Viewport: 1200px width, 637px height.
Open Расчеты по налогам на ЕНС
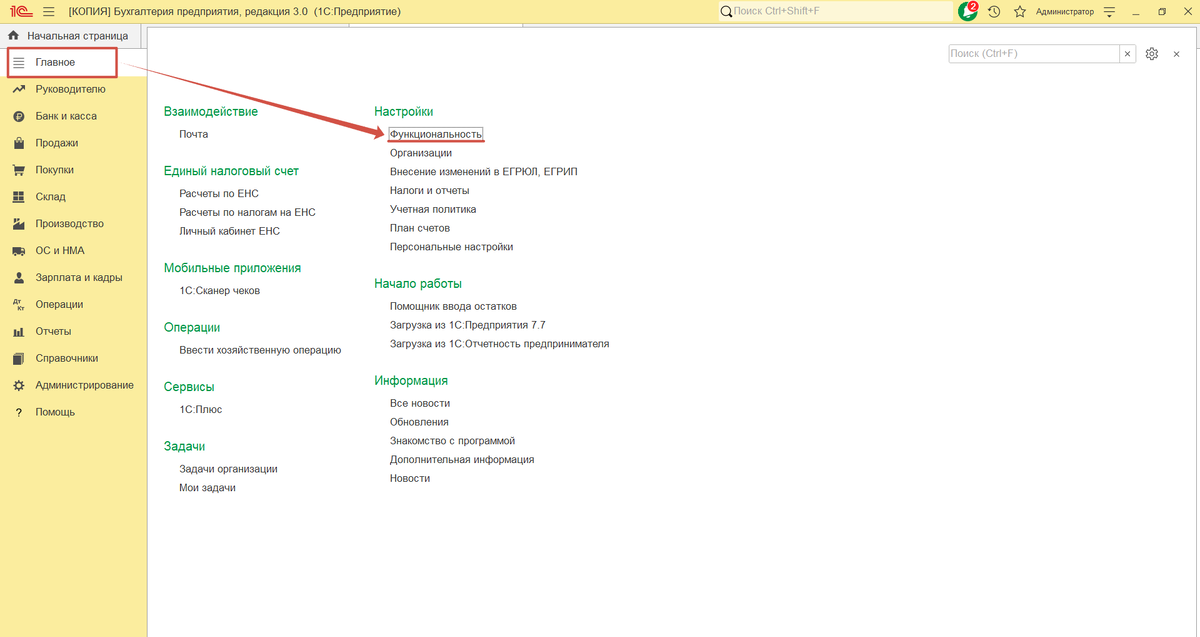tap(247, 212)
